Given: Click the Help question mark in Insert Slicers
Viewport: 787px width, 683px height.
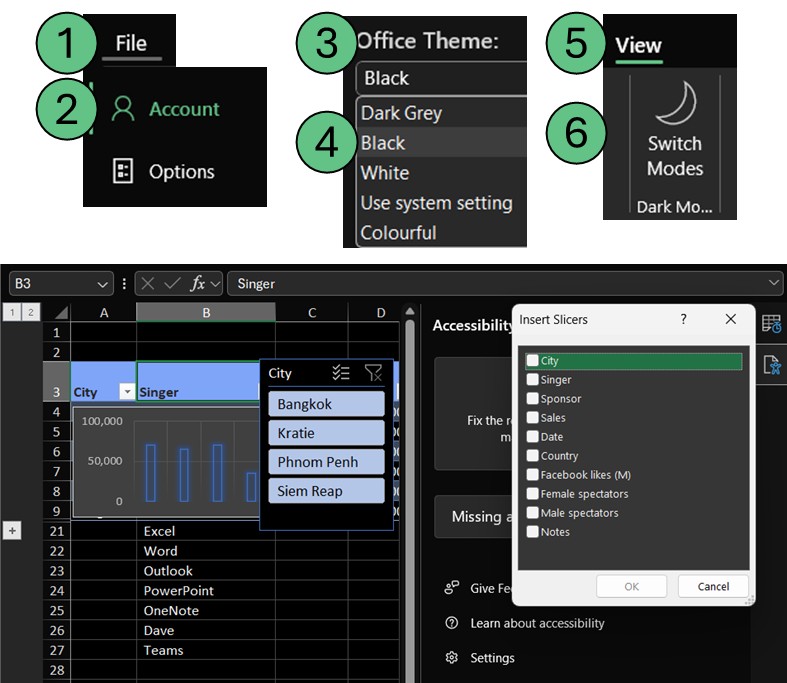Looking at the screenshot, I should pyautogui.click(x=683, y=319).
